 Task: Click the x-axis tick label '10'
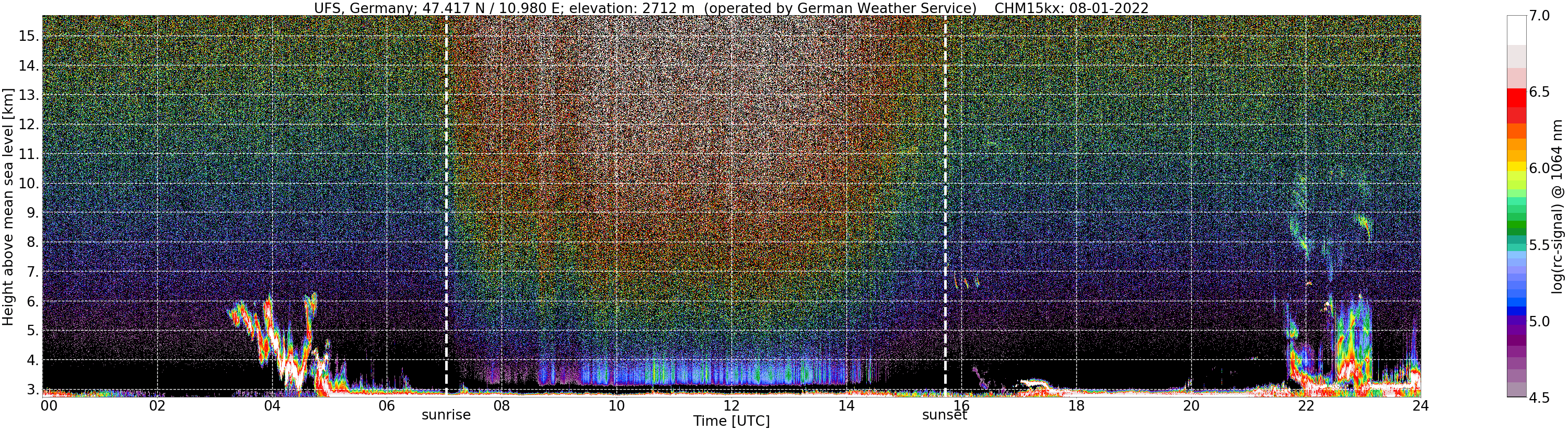[x=617, y=405]
